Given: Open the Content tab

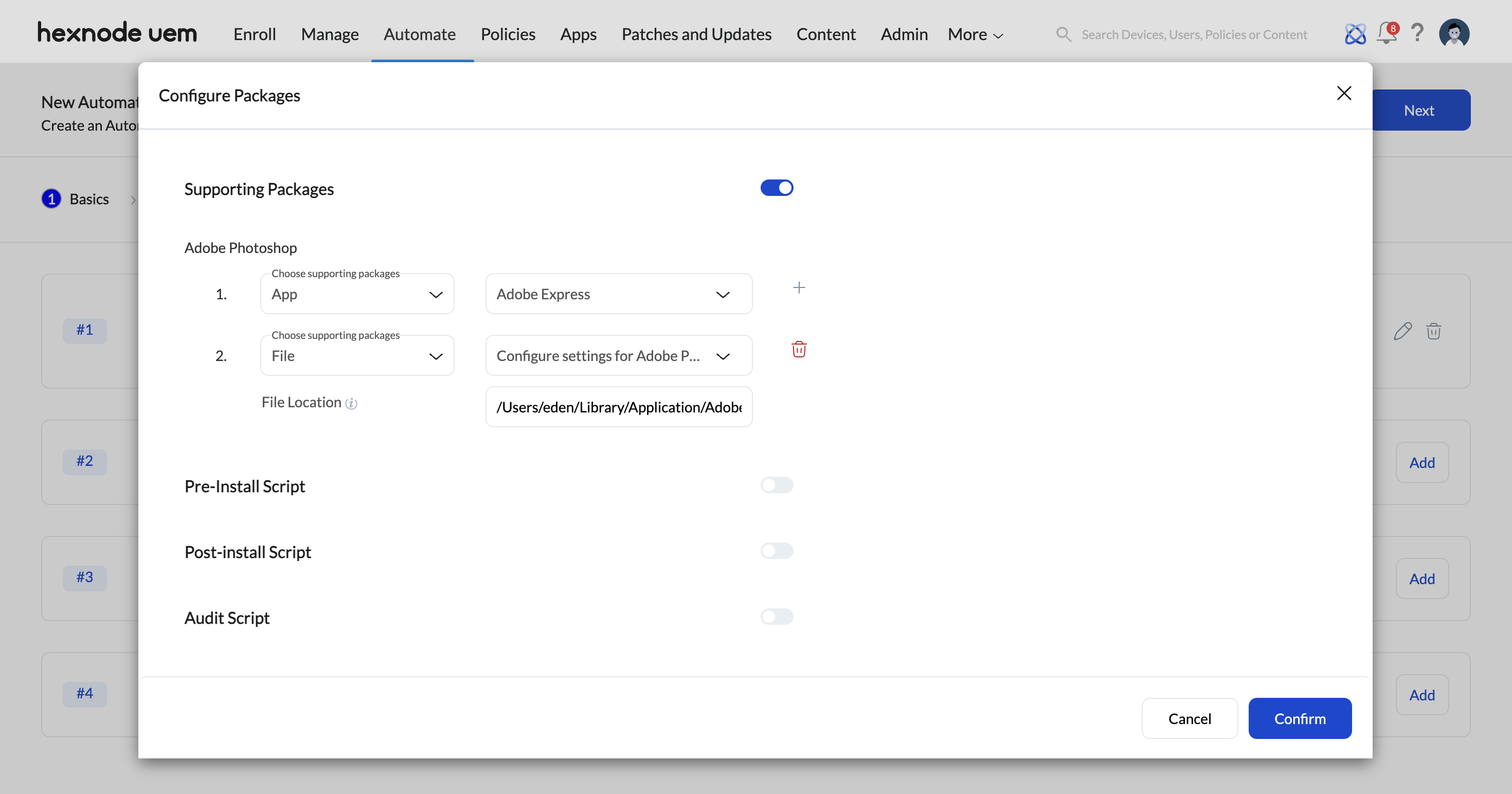Looking at the screenshot, I should 826,34.
